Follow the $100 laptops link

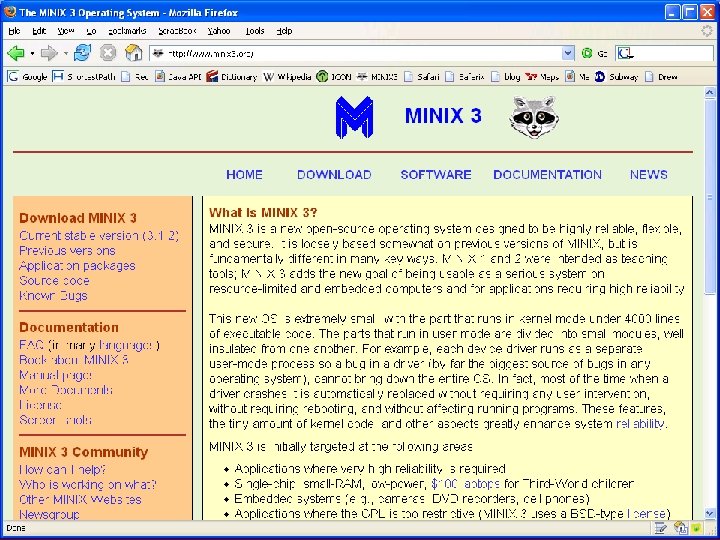click(465, 484)
